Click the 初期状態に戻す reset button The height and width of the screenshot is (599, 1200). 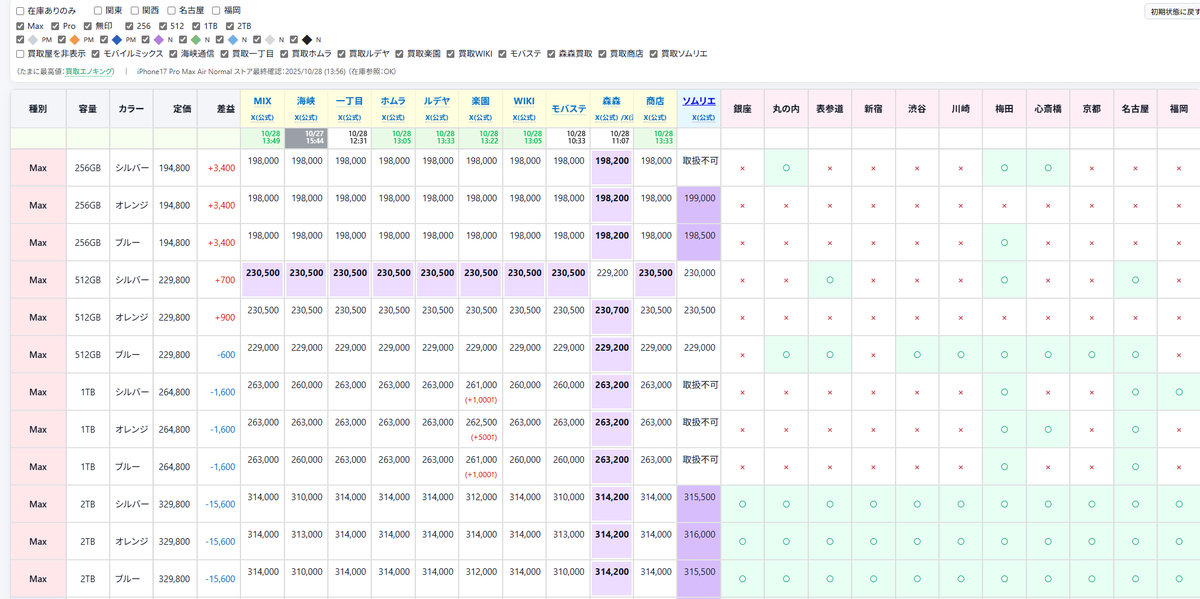pos(1172,11)
